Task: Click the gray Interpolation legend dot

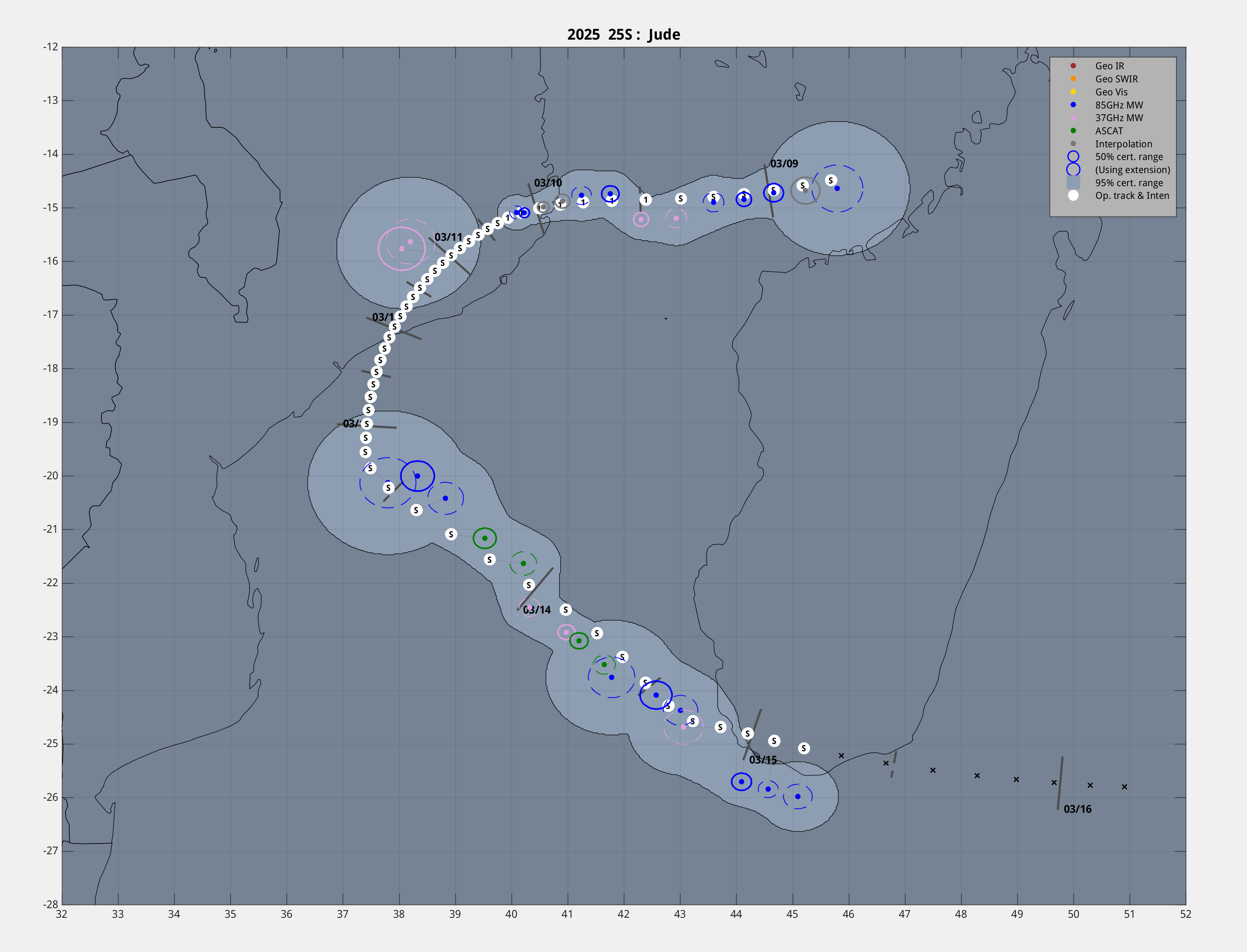Action: [1073, 144]
